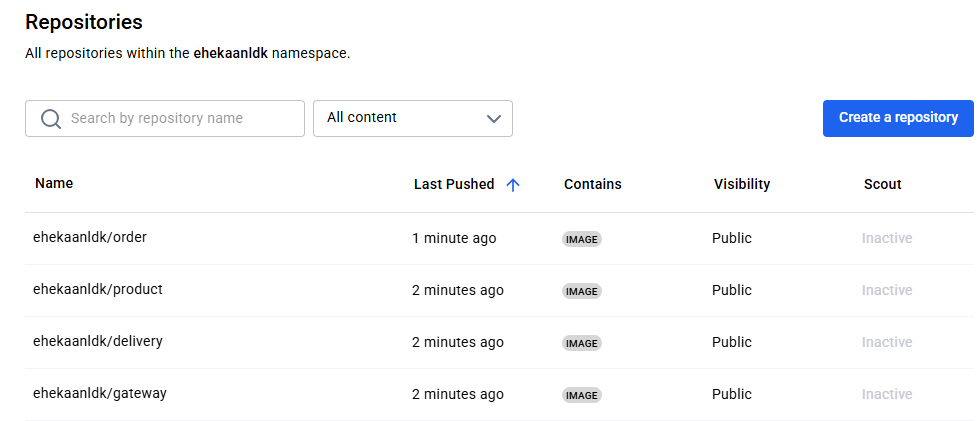Open the ehekaanldk/gateway repository

click(x=99, y=394)
